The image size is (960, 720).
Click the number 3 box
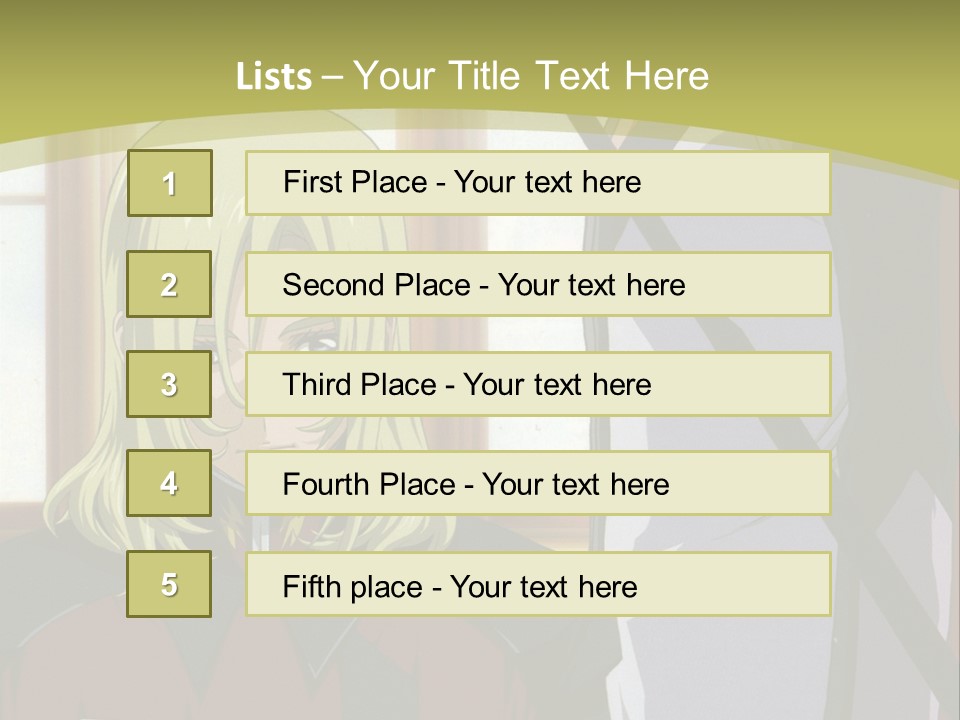pos(169,384)
